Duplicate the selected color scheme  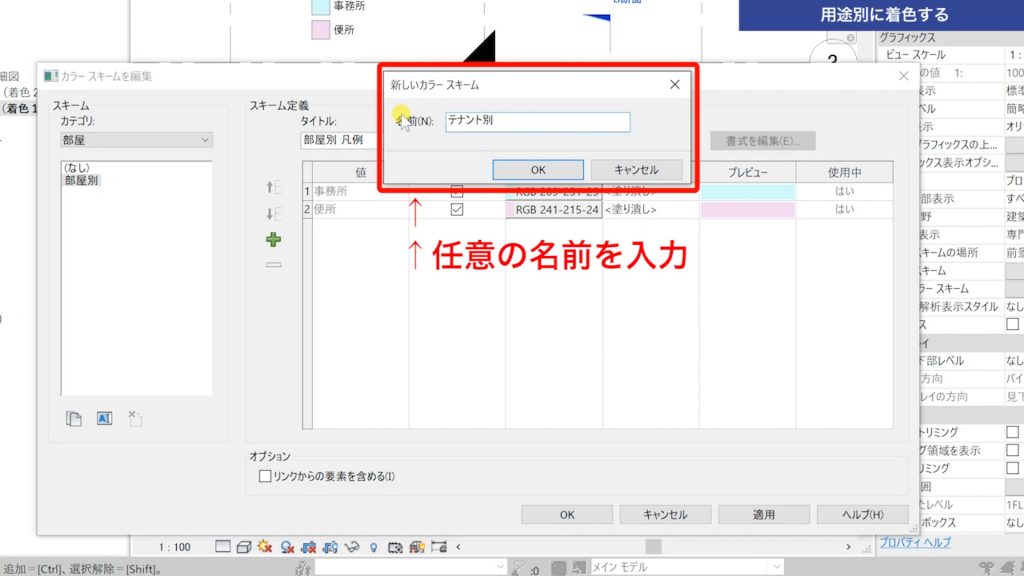(73, 418)
